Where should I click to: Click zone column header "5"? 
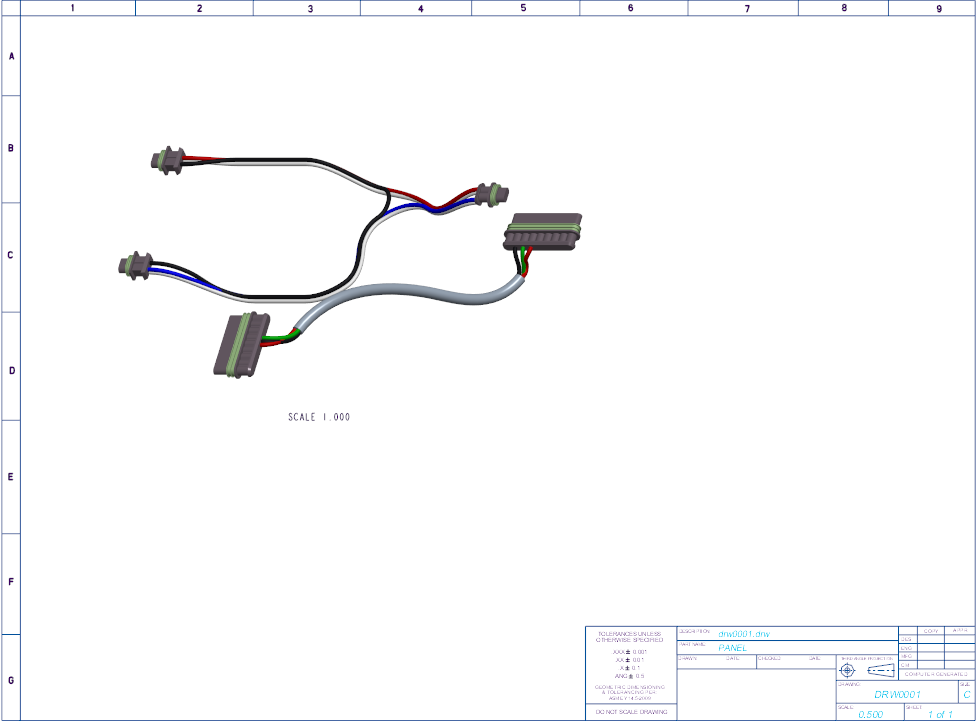(x=523, y=8)
